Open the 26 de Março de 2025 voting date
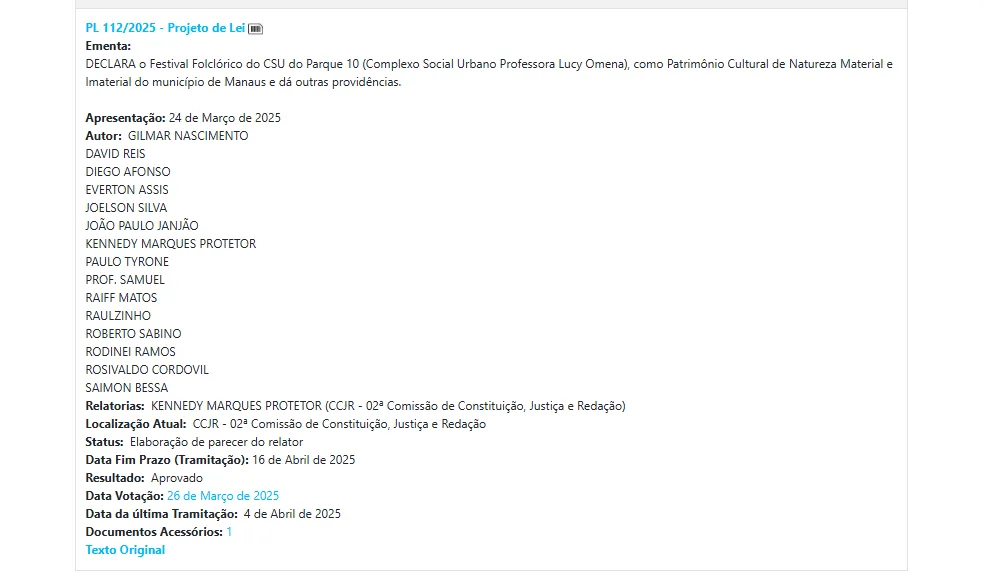Viewport: 984px width, 584px height. point(223,496)
